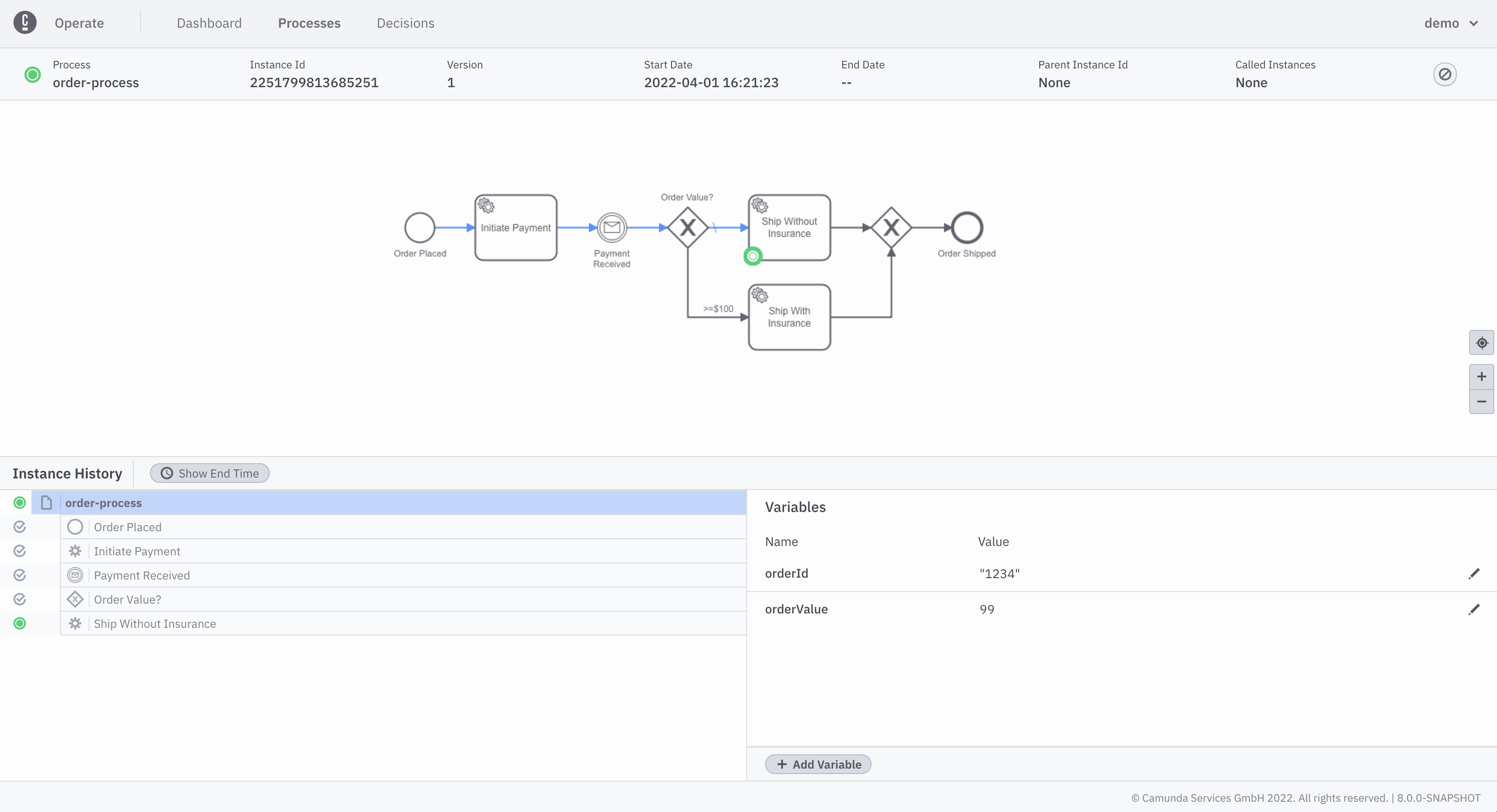Click the completed checkmark next to Order Placed

(x=19, y=527)
